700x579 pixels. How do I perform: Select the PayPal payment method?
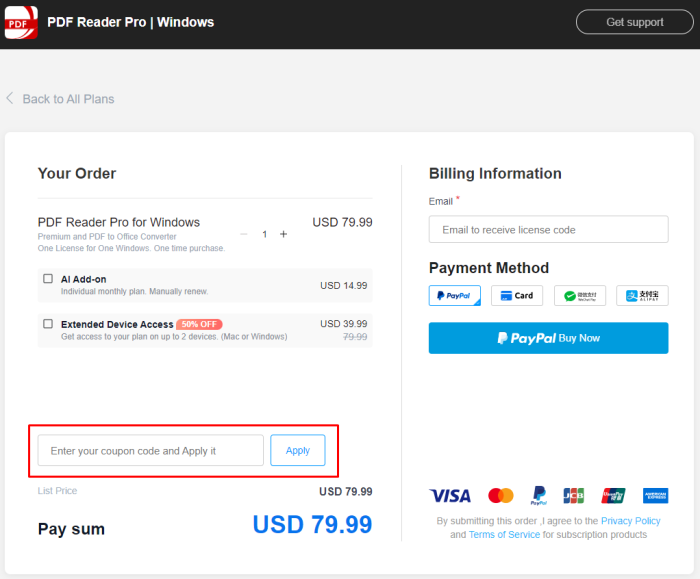(x=454, y=296)
